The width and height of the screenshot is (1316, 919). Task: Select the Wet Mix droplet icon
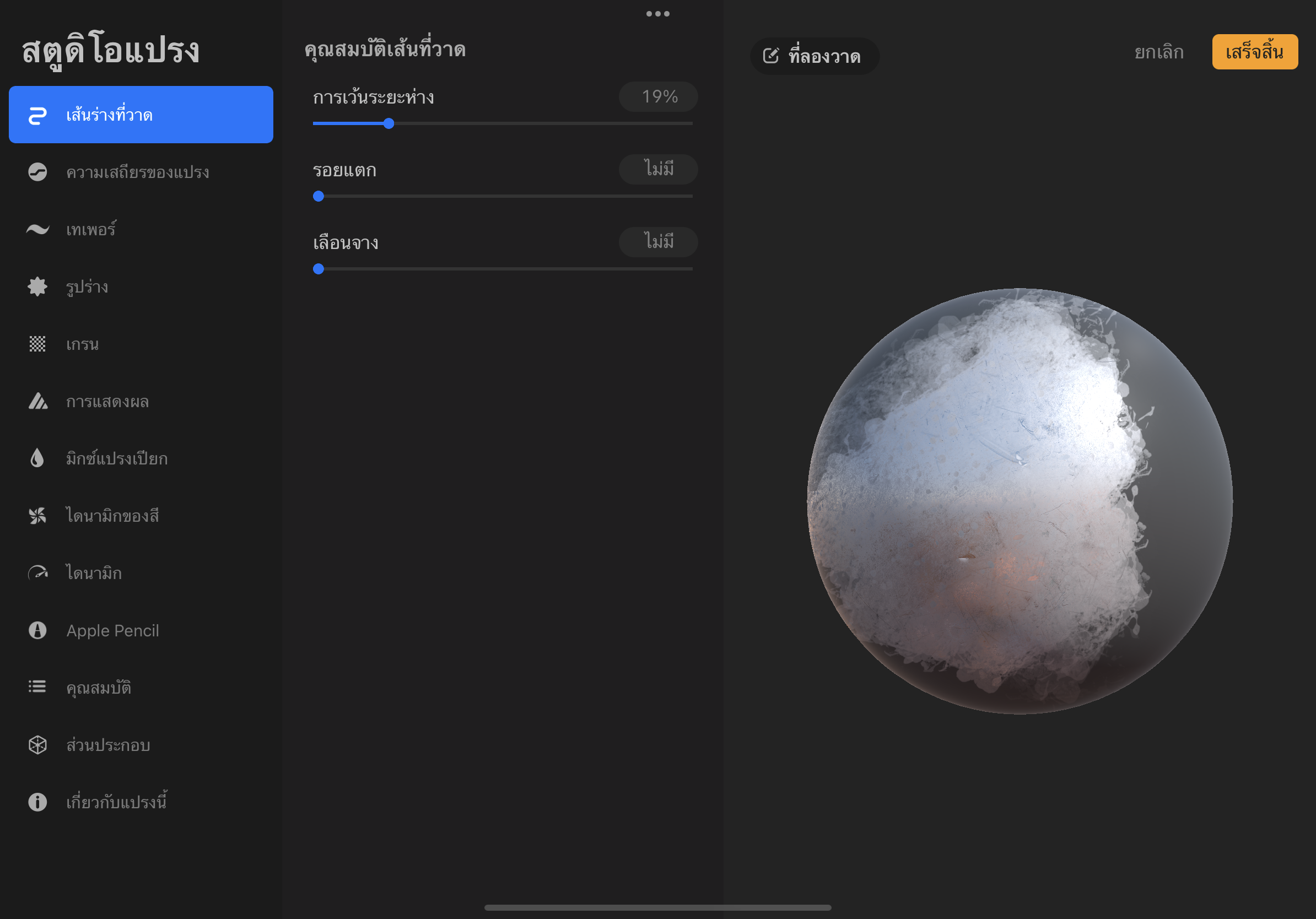pyautogui.click(x=38, y=458)
